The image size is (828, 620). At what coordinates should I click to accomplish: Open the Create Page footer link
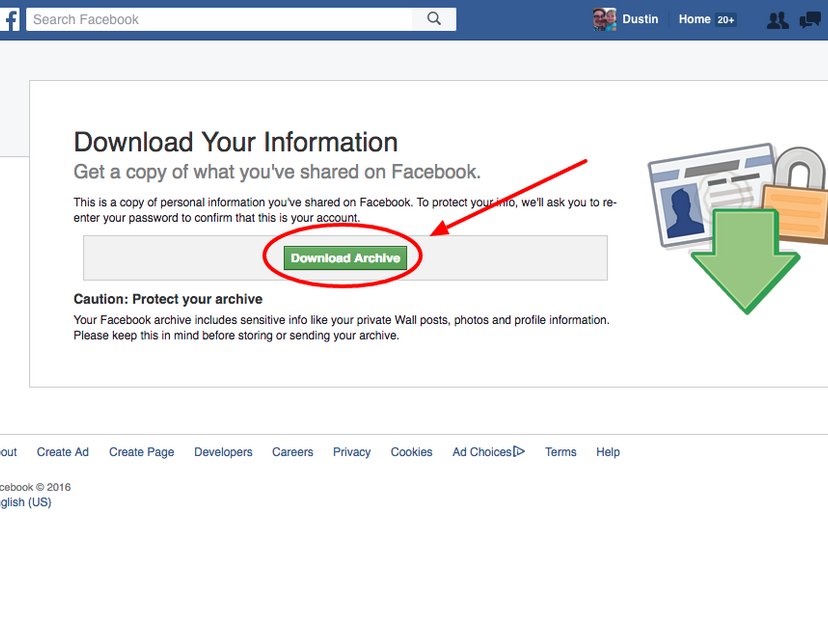click(x=141, y=452)
